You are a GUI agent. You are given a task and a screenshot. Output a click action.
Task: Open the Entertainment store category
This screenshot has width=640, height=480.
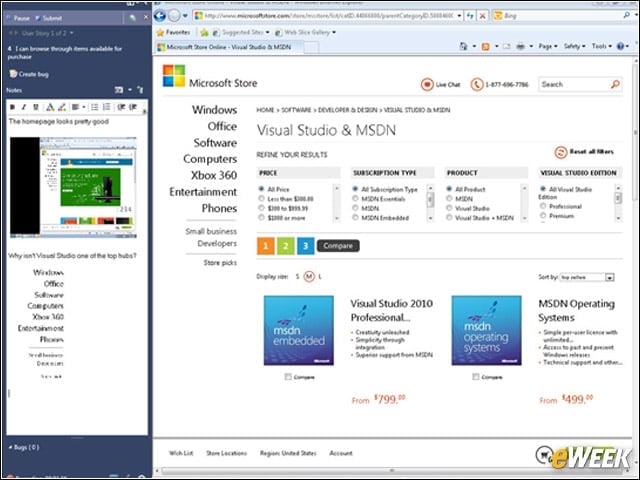click(x=203, y=192)
